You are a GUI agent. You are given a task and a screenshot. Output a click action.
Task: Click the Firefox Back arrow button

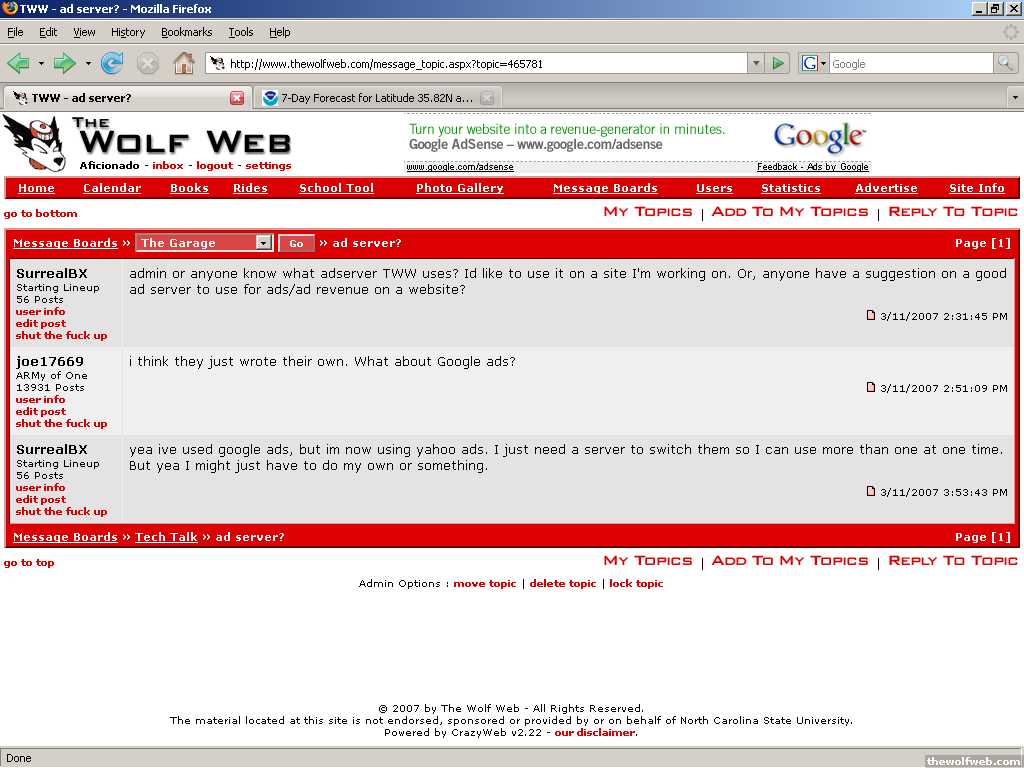(18, 64)
